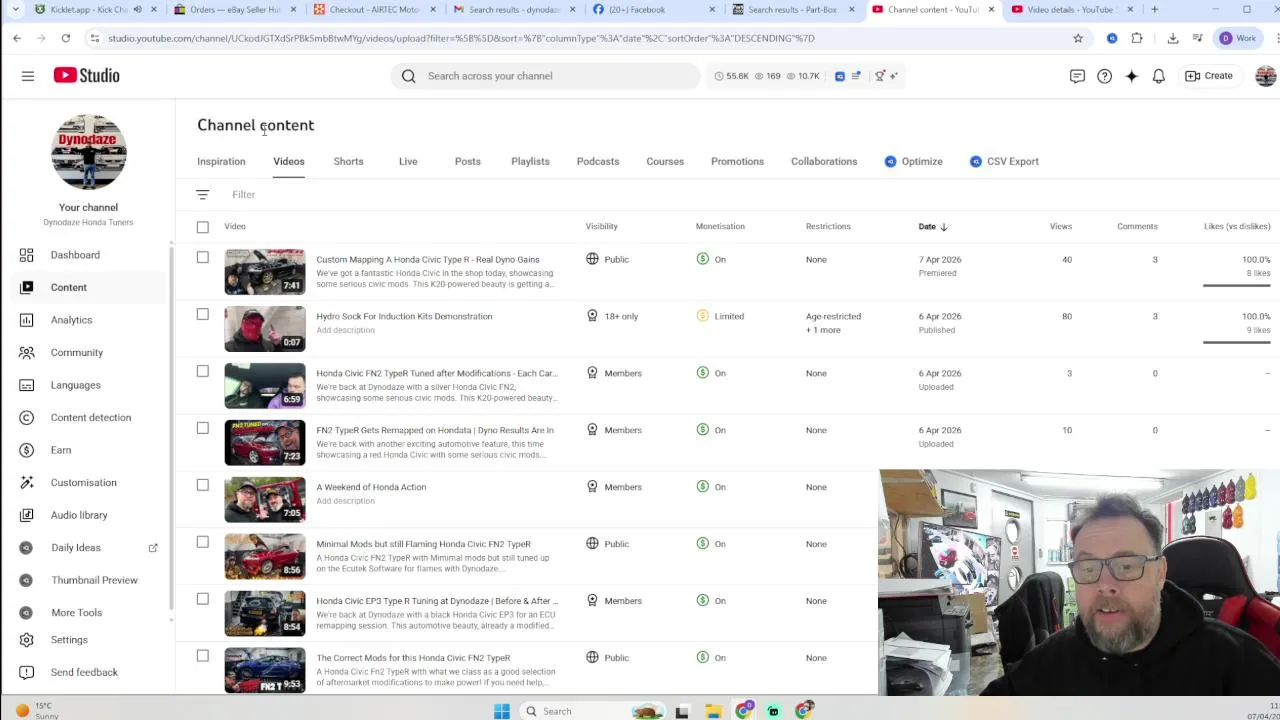
Task: Select the Hydro Sock video checkbox
Action: coord(203,315)
